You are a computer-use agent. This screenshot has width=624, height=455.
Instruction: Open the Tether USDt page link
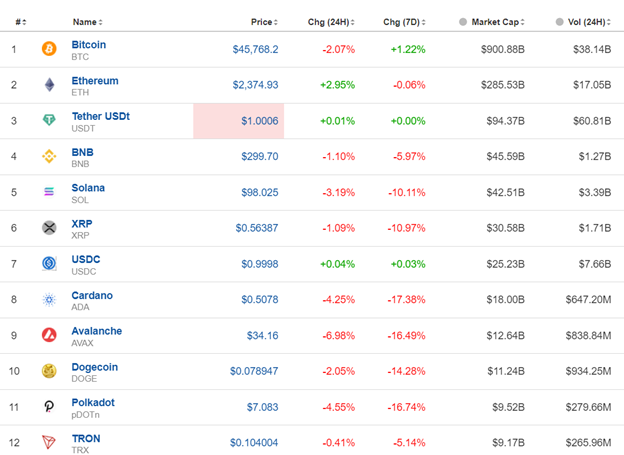(x=101, y=116)
